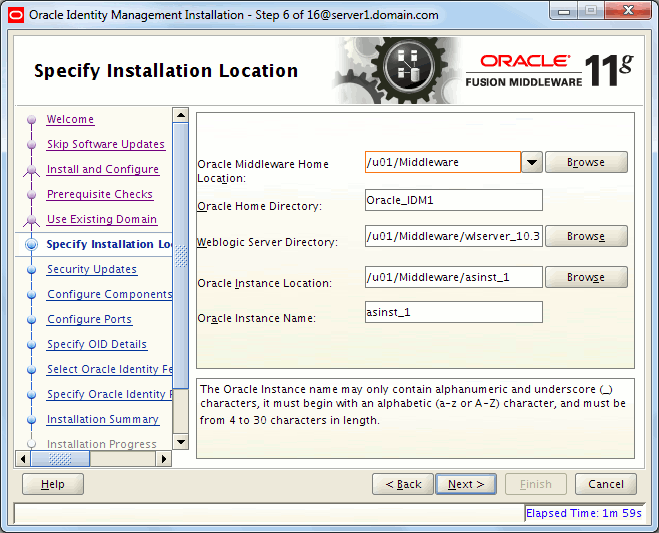Click the Oracle logo icon in title bar
Screen dimensions: 659x533
(16, 16)
